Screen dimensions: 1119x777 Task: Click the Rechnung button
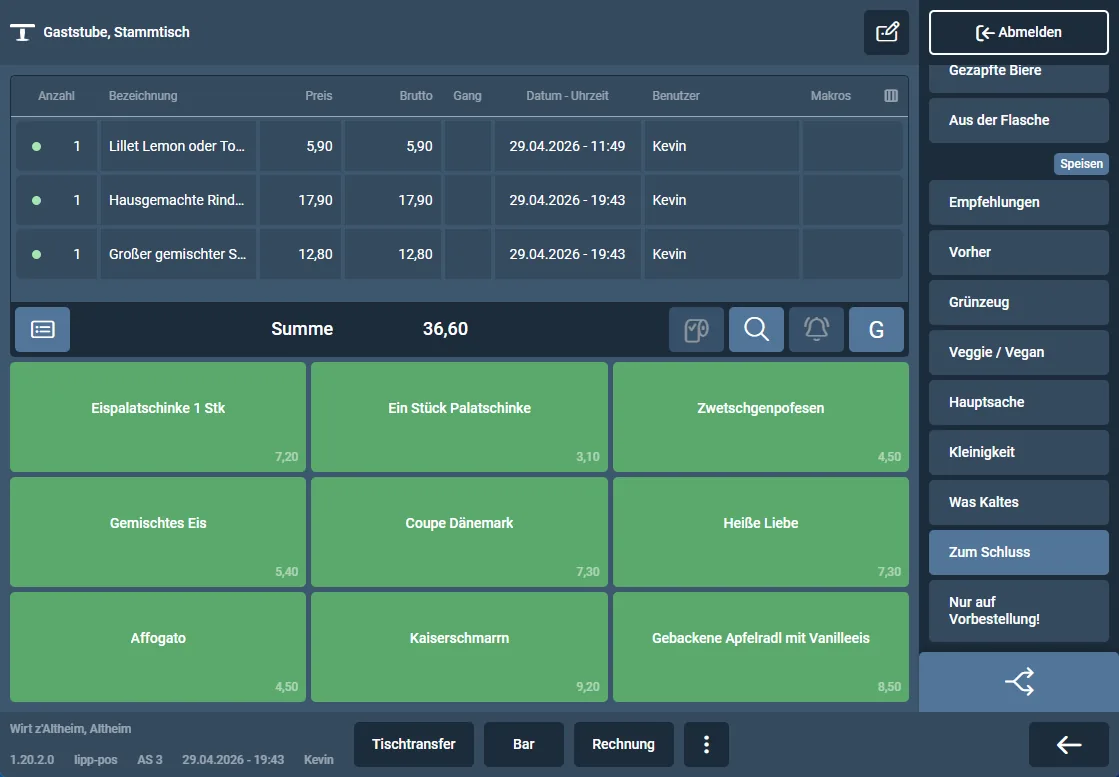(x=623, y=744)
